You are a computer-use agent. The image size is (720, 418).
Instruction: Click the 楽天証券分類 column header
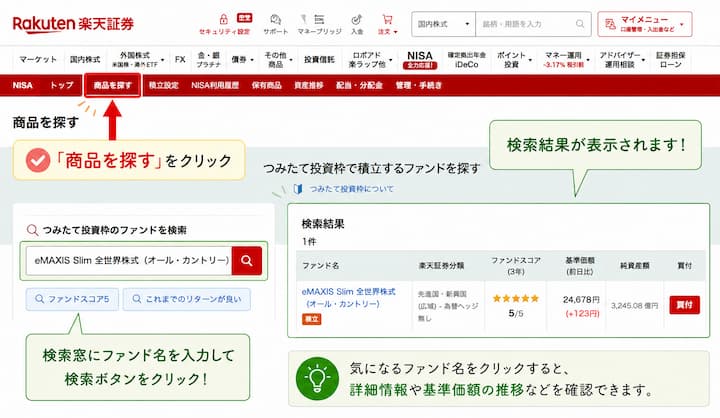[x=441, y=265]
